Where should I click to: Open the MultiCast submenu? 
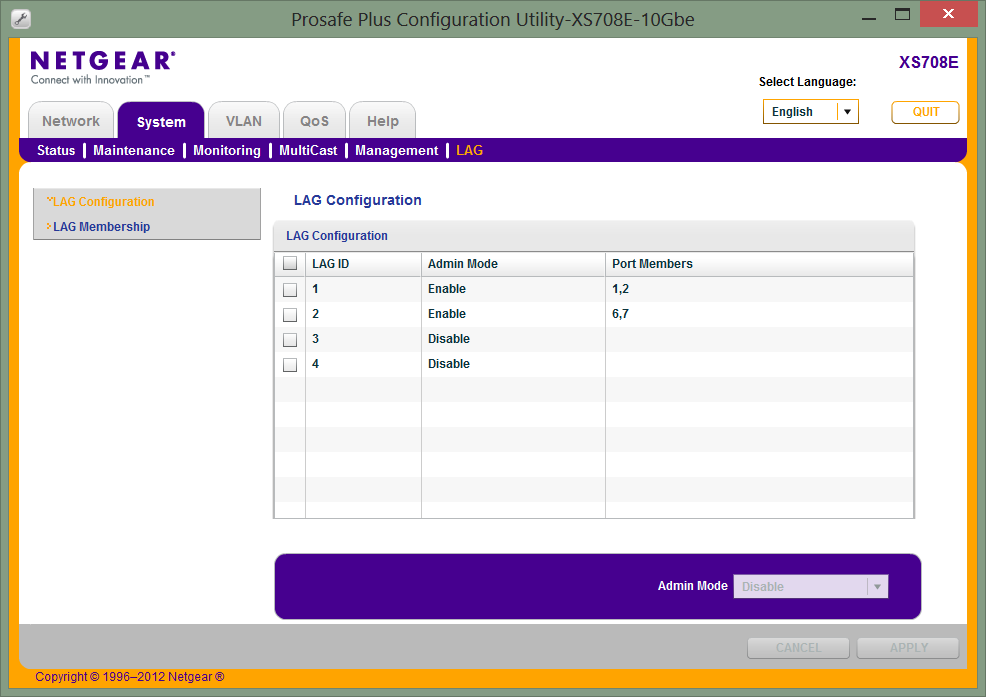click(308, 150)
